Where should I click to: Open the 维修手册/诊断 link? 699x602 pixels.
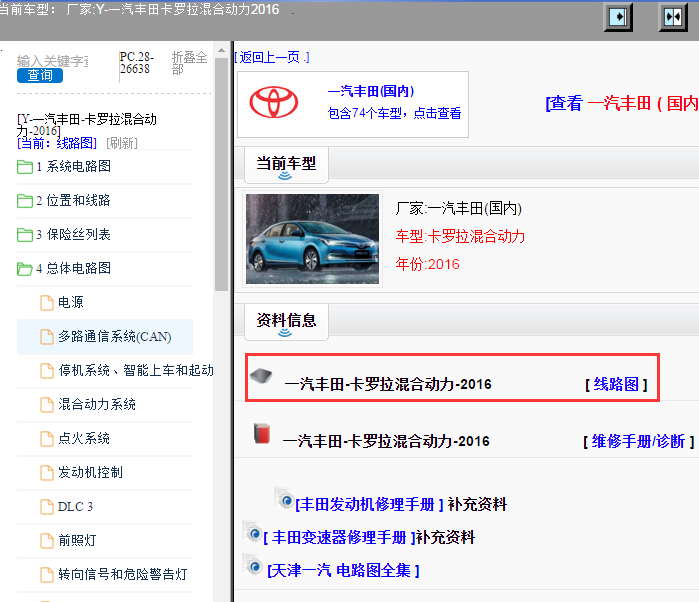point(639,441)
